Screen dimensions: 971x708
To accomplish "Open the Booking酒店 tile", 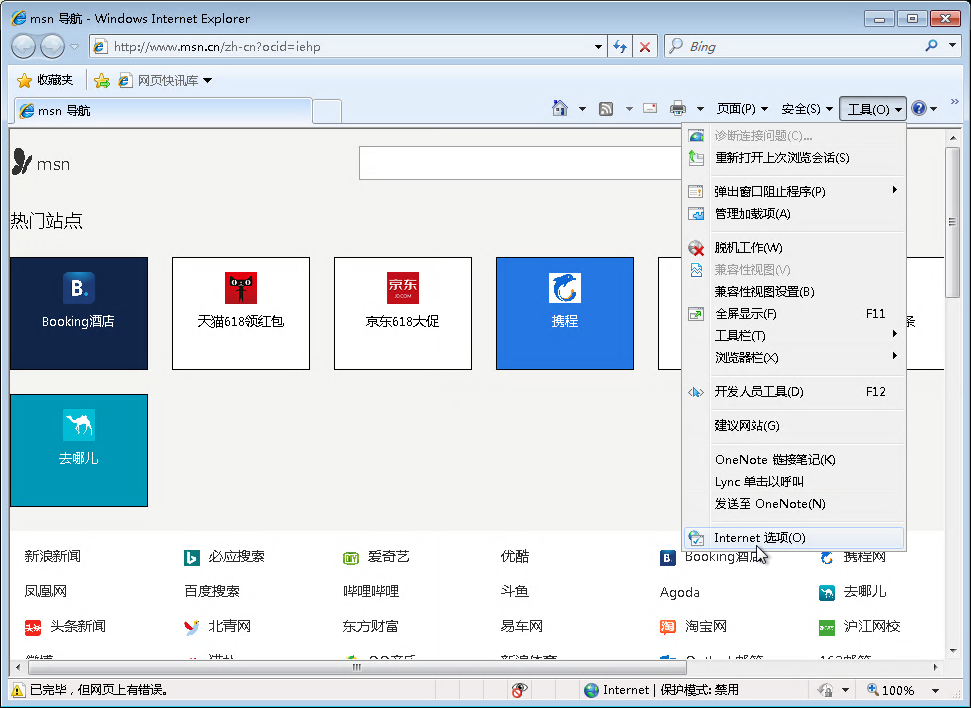I will coord(79,313).
